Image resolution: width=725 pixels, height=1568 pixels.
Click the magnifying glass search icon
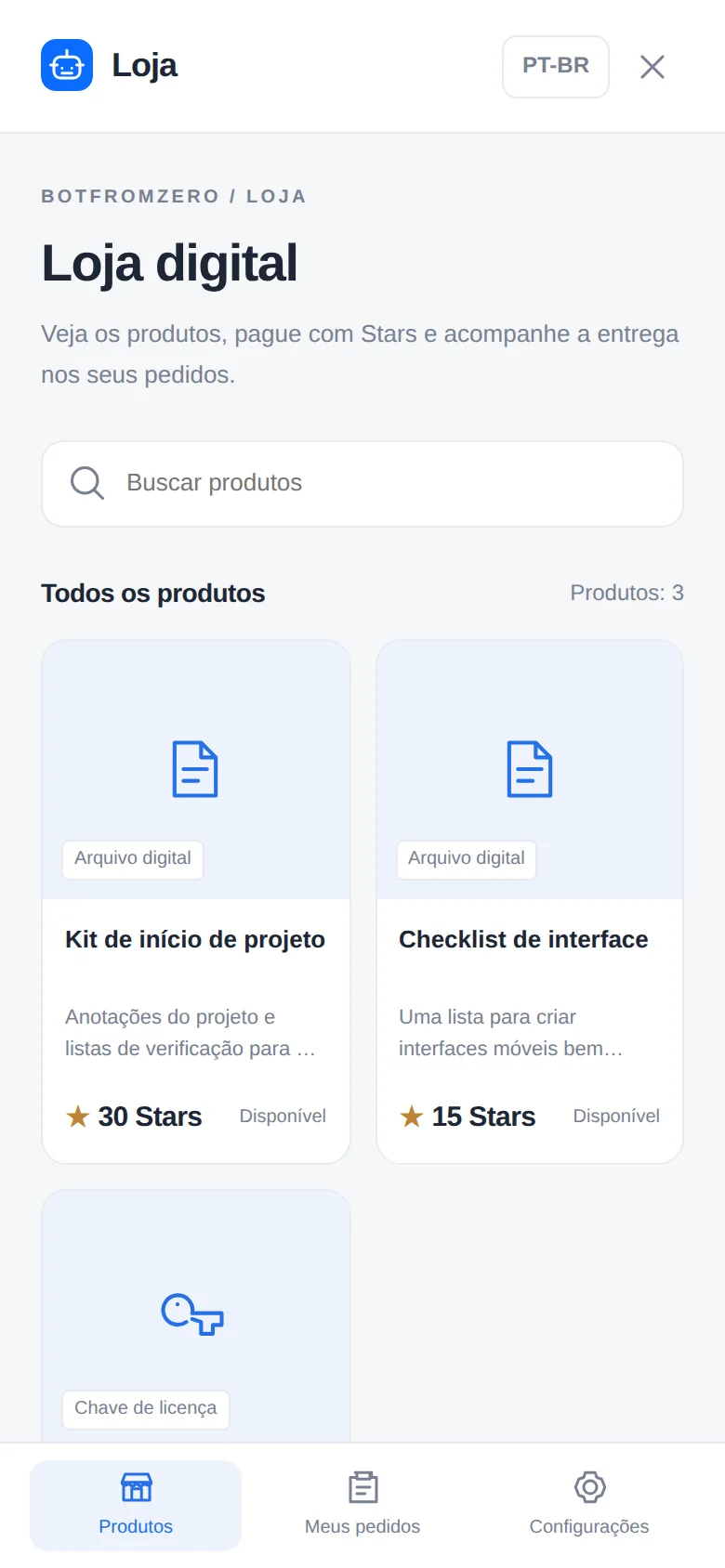pos(87,483)
